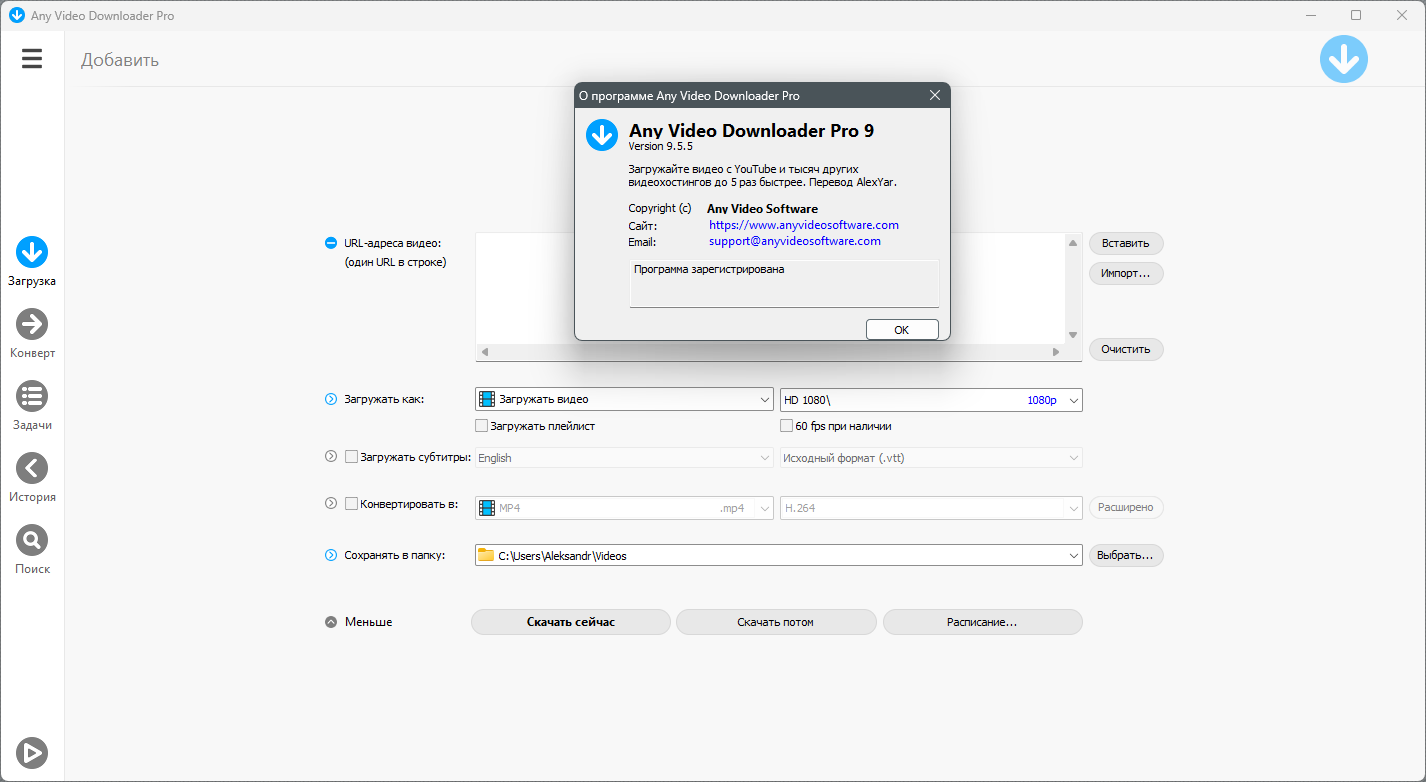Open the MP4 format dropdown
1426x782 pixels.
point(624,508)
